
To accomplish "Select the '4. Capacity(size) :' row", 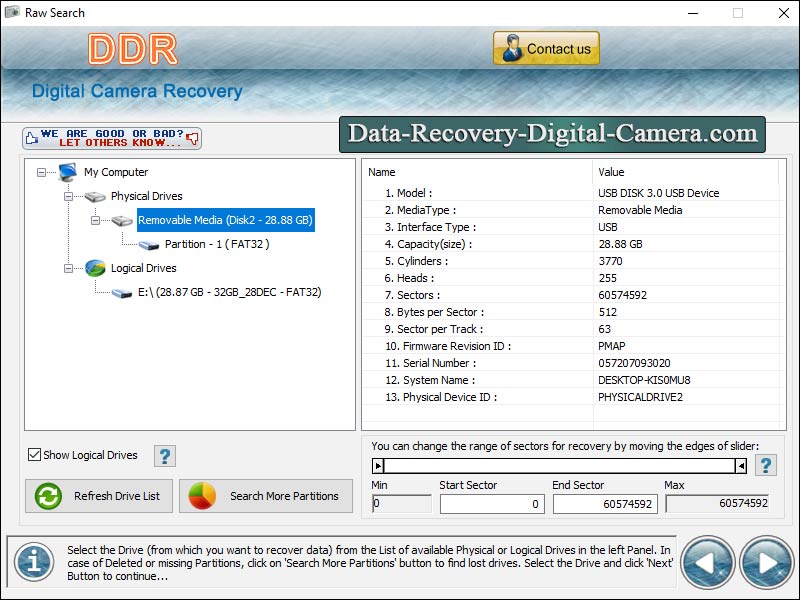I will pyautogui.click(x=571, y=244).
